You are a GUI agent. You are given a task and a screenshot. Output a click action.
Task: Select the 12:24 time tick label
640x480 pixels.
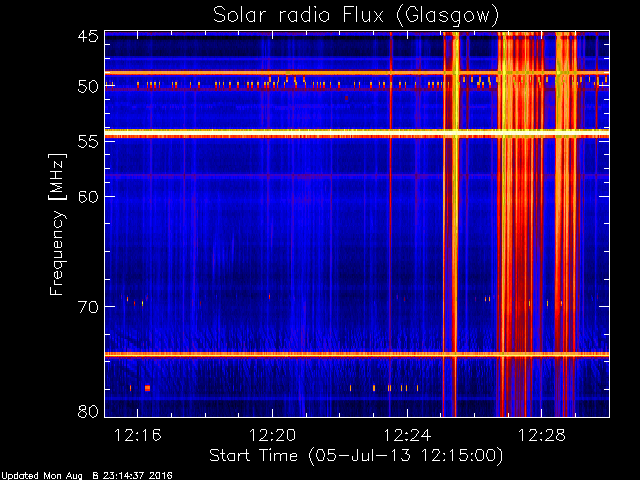407,436
